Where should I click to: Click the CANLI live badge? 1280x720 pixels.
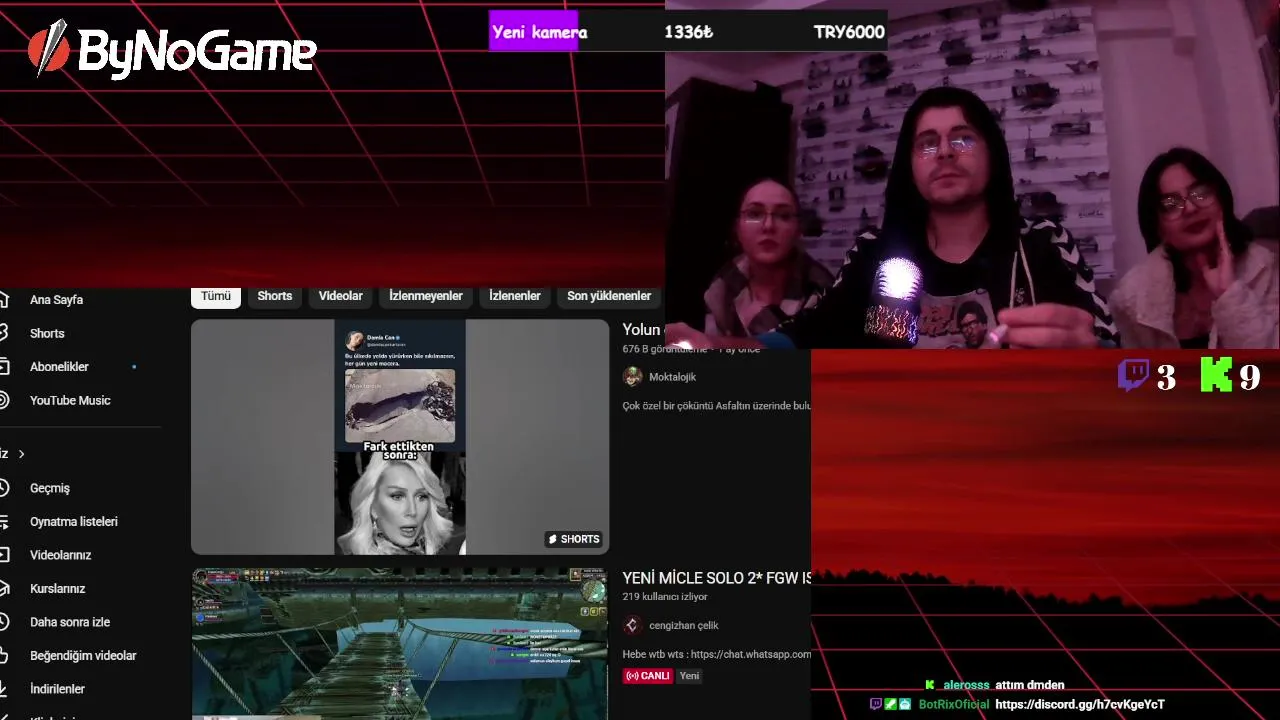[647, 676]
